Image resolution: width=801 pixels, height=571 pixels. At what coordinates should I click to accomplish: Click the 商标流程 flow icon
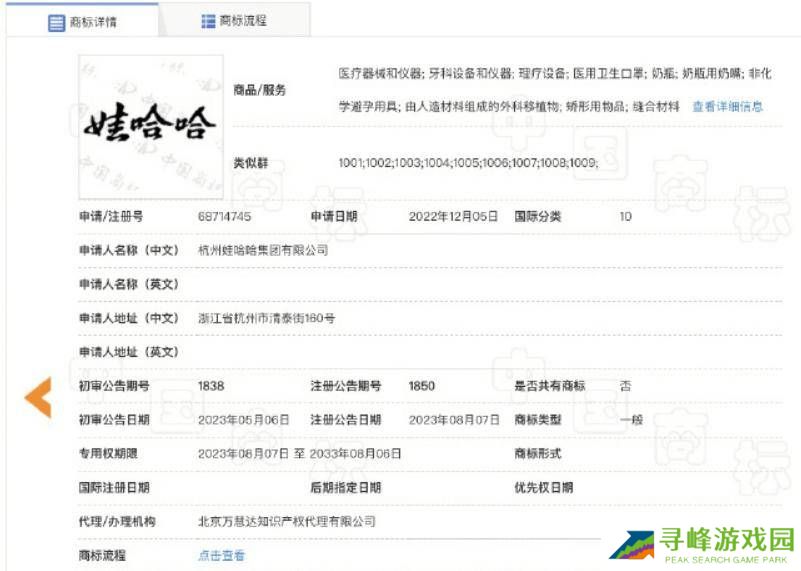[208, 21]
